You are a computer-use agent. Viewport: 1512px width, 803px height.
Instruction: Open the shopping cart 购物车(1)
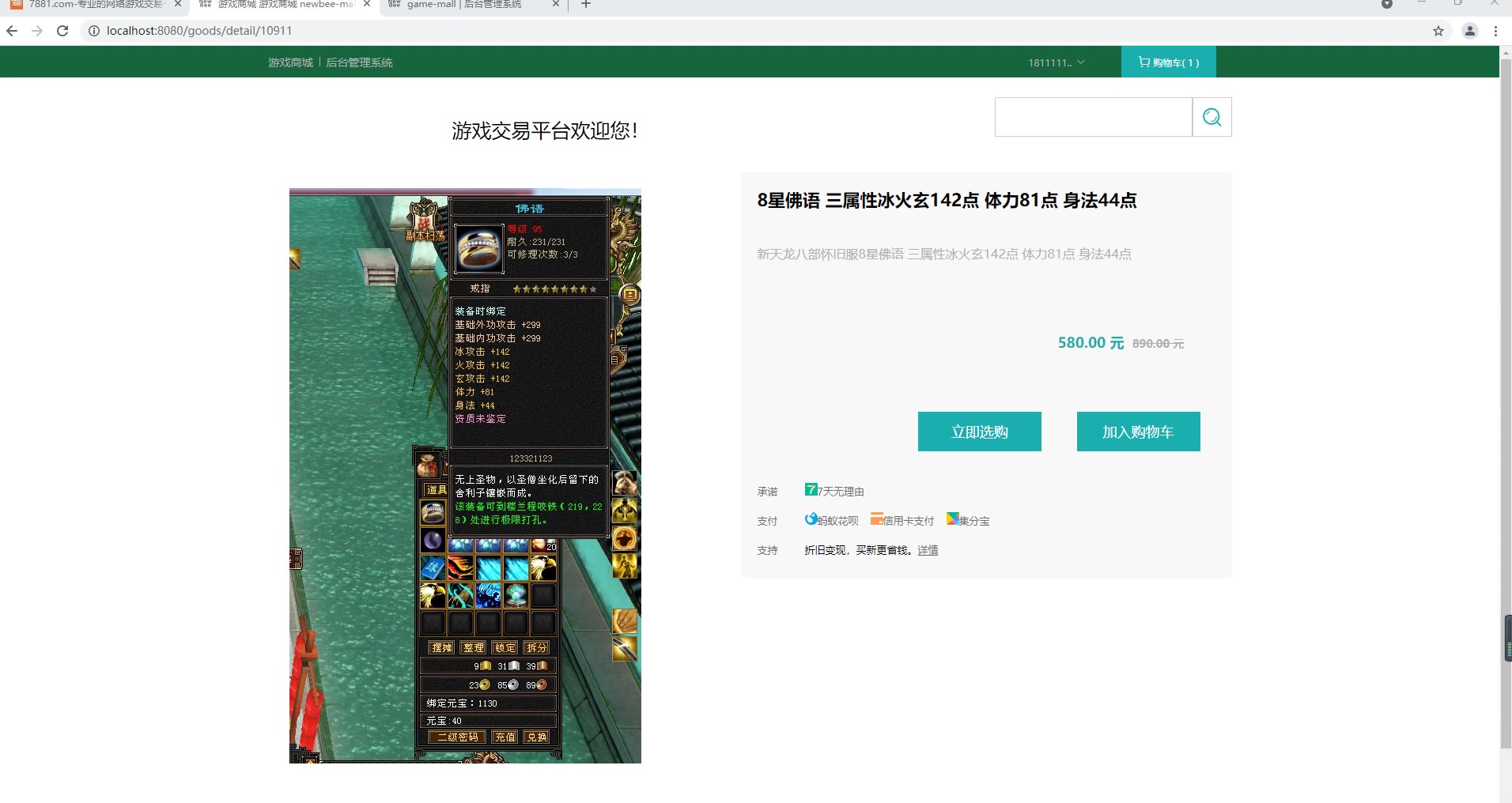pyautogui.click(x=1168, y=62)
